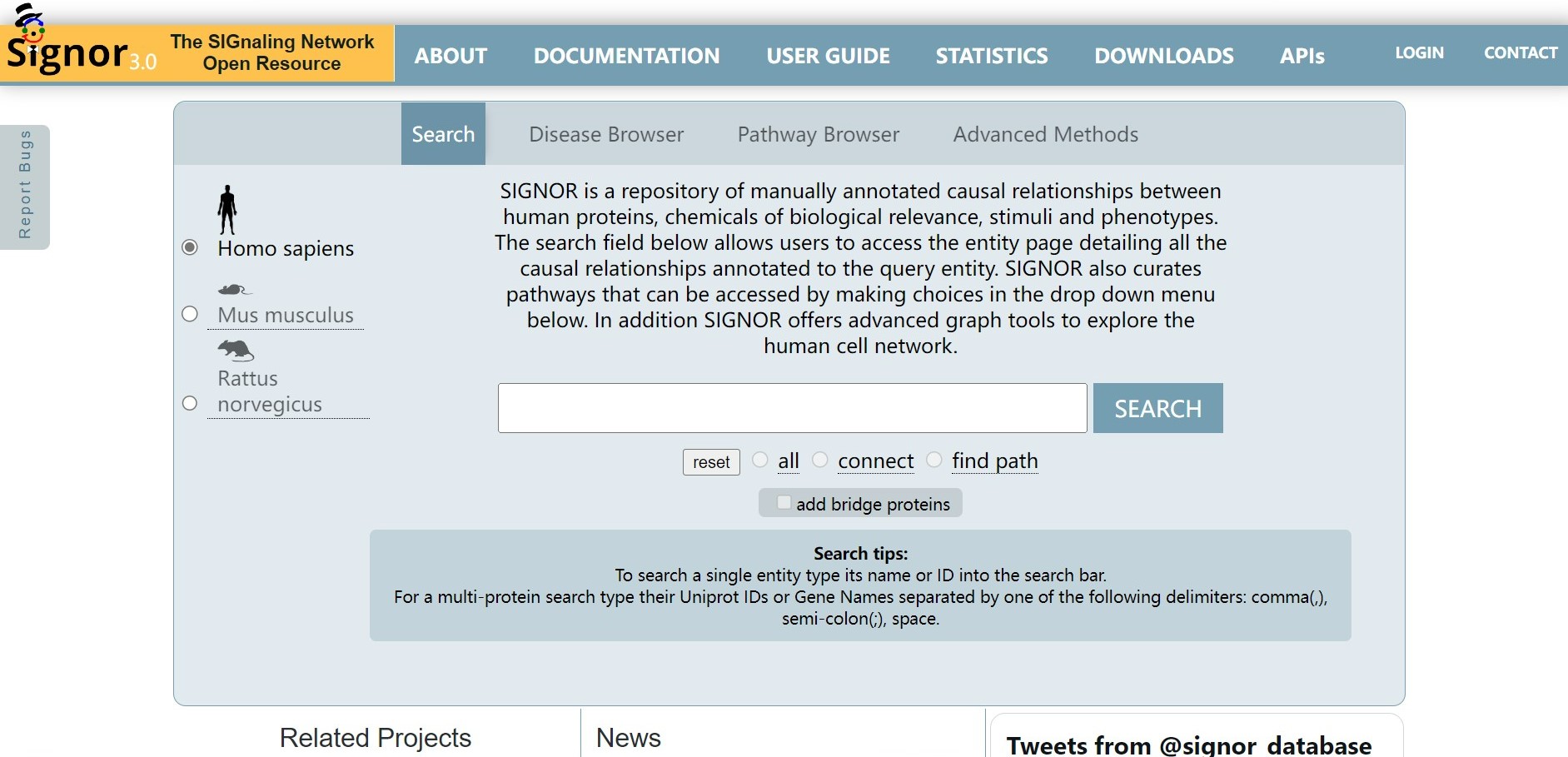Switch to the Disease Browser tab

606,134
